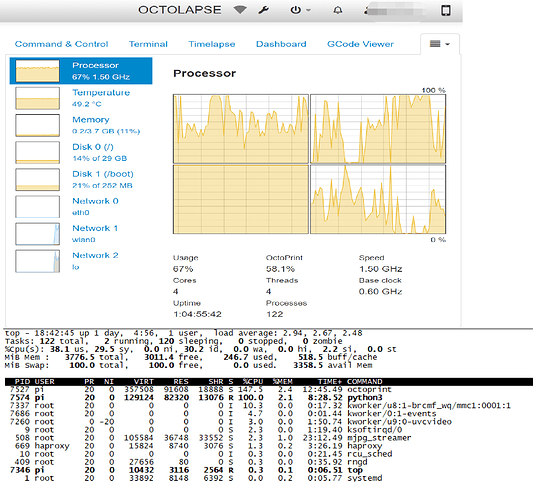533x499 pixels.
Task: Click the top-left CPU core graph
Action: point(241,129)
